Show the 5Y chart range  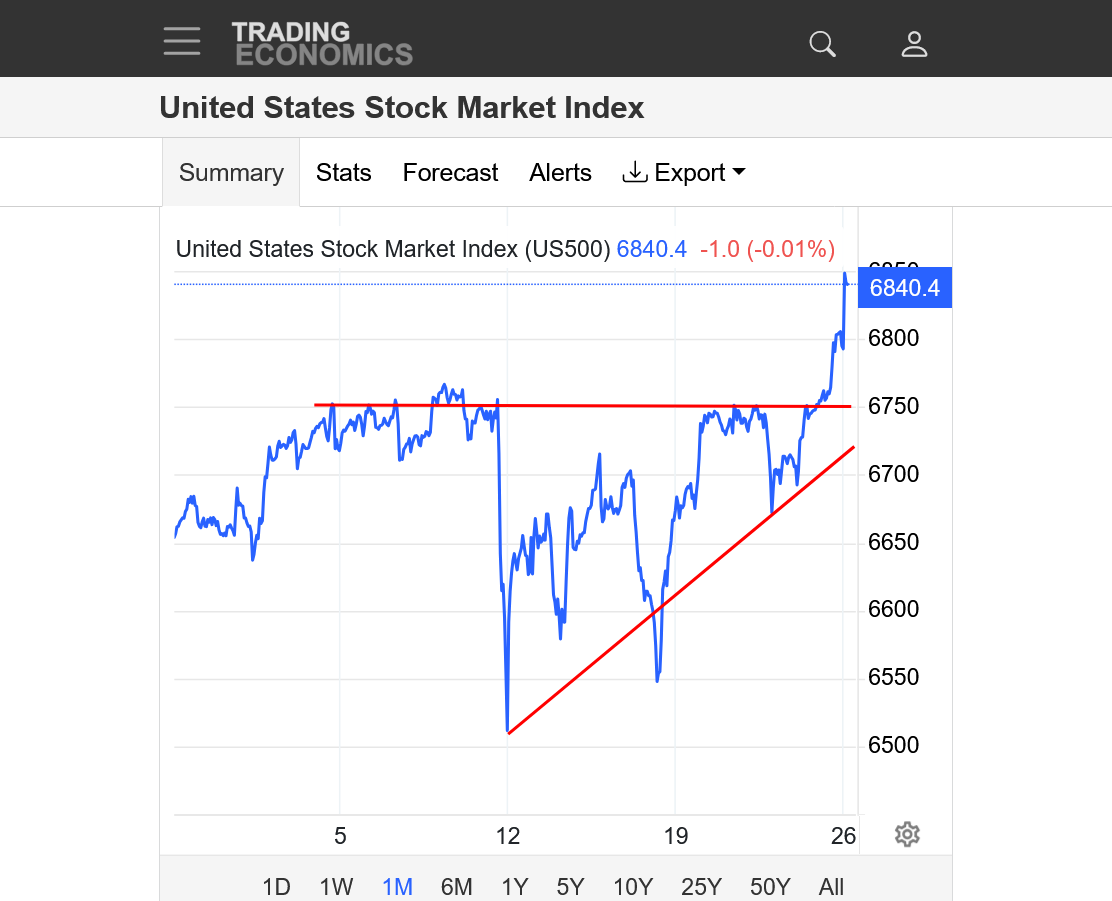coord(570,886)
